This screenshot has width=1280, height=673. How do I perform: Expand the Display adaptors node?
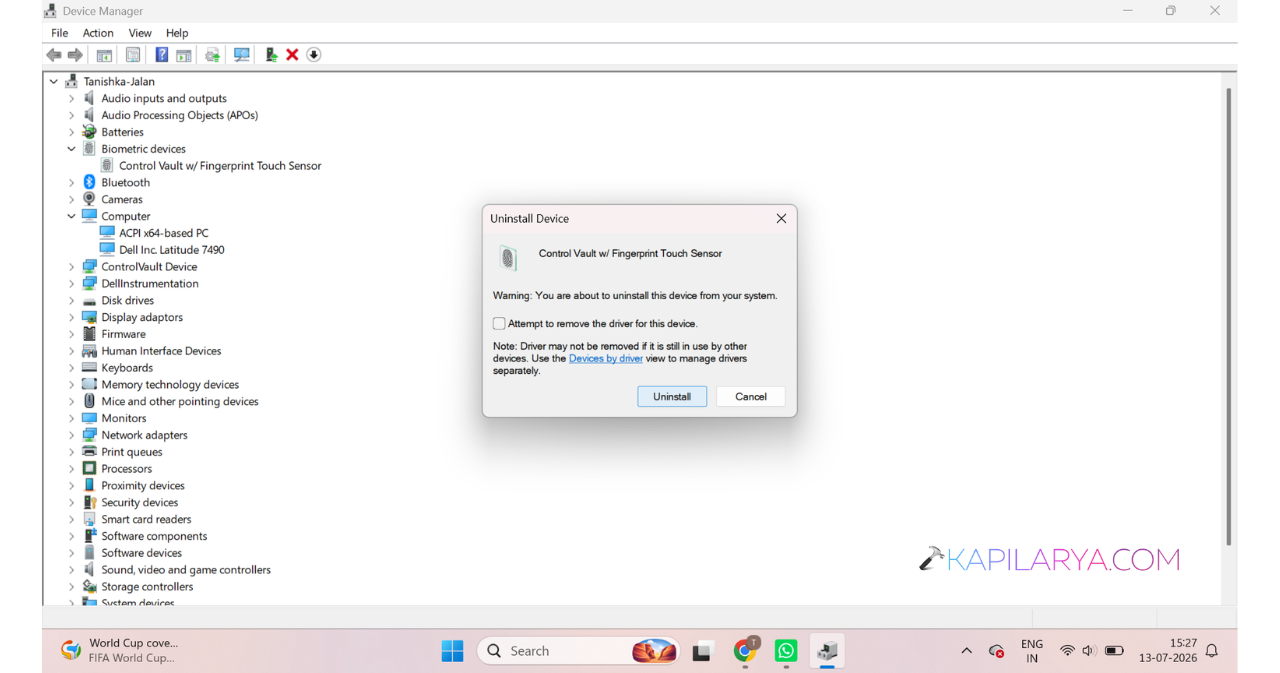tap(71, 317)
